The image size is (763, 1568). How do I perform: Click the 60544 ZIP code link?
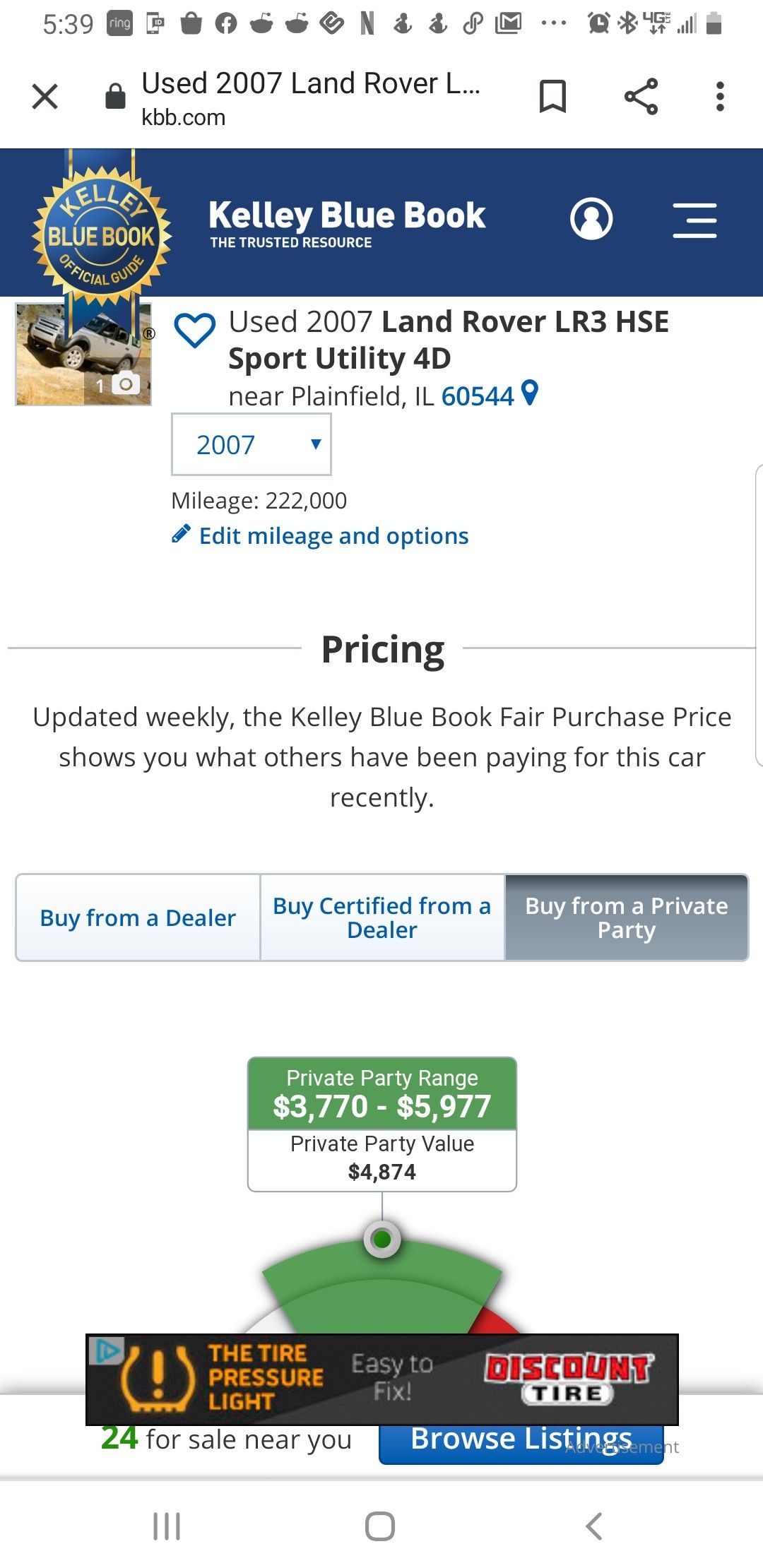(x=477, y=396)
